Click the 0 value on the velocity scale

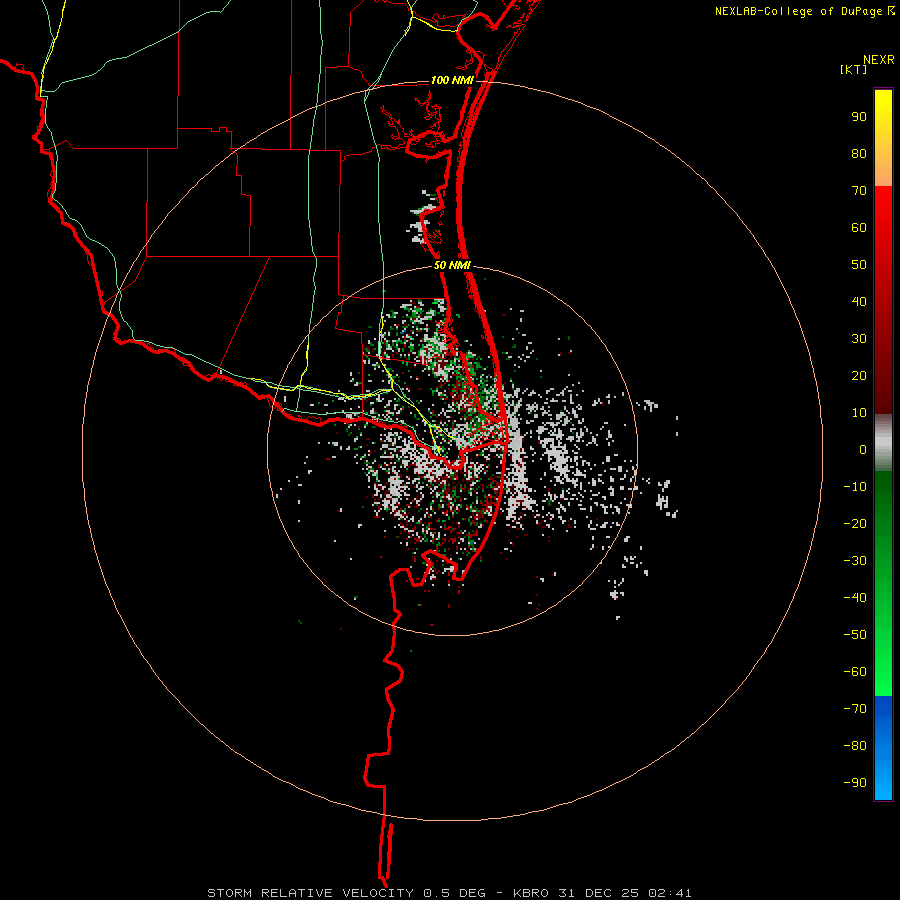point(863,449)
